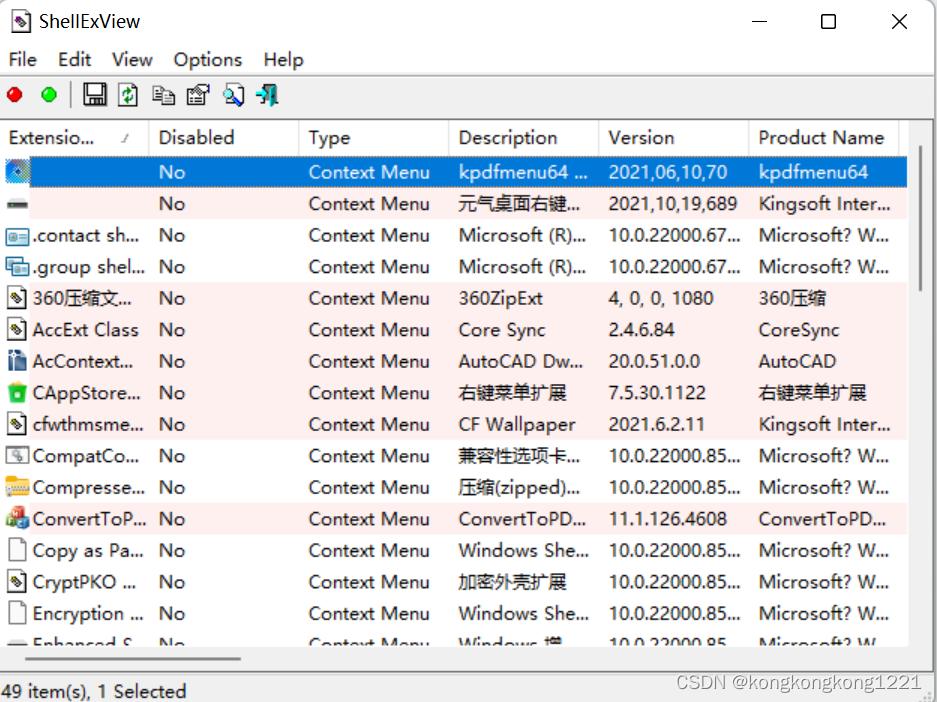Sort by Product Name column header

click(823, 138)
